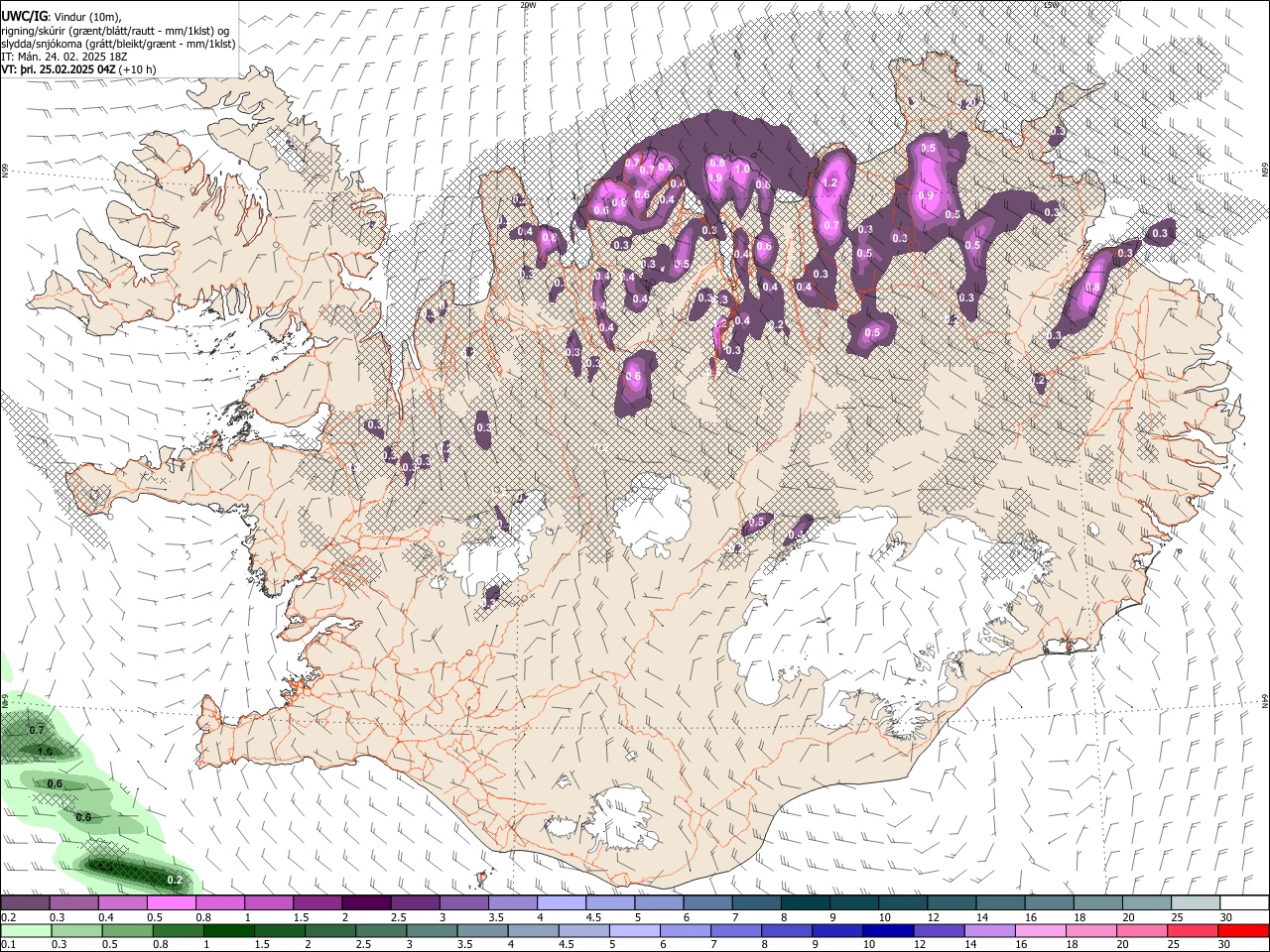The width and height of the screenshot is (1270, 952).
Task: Click the 'rigning/skúrir' legend description line
Action: tap(116, 31)
